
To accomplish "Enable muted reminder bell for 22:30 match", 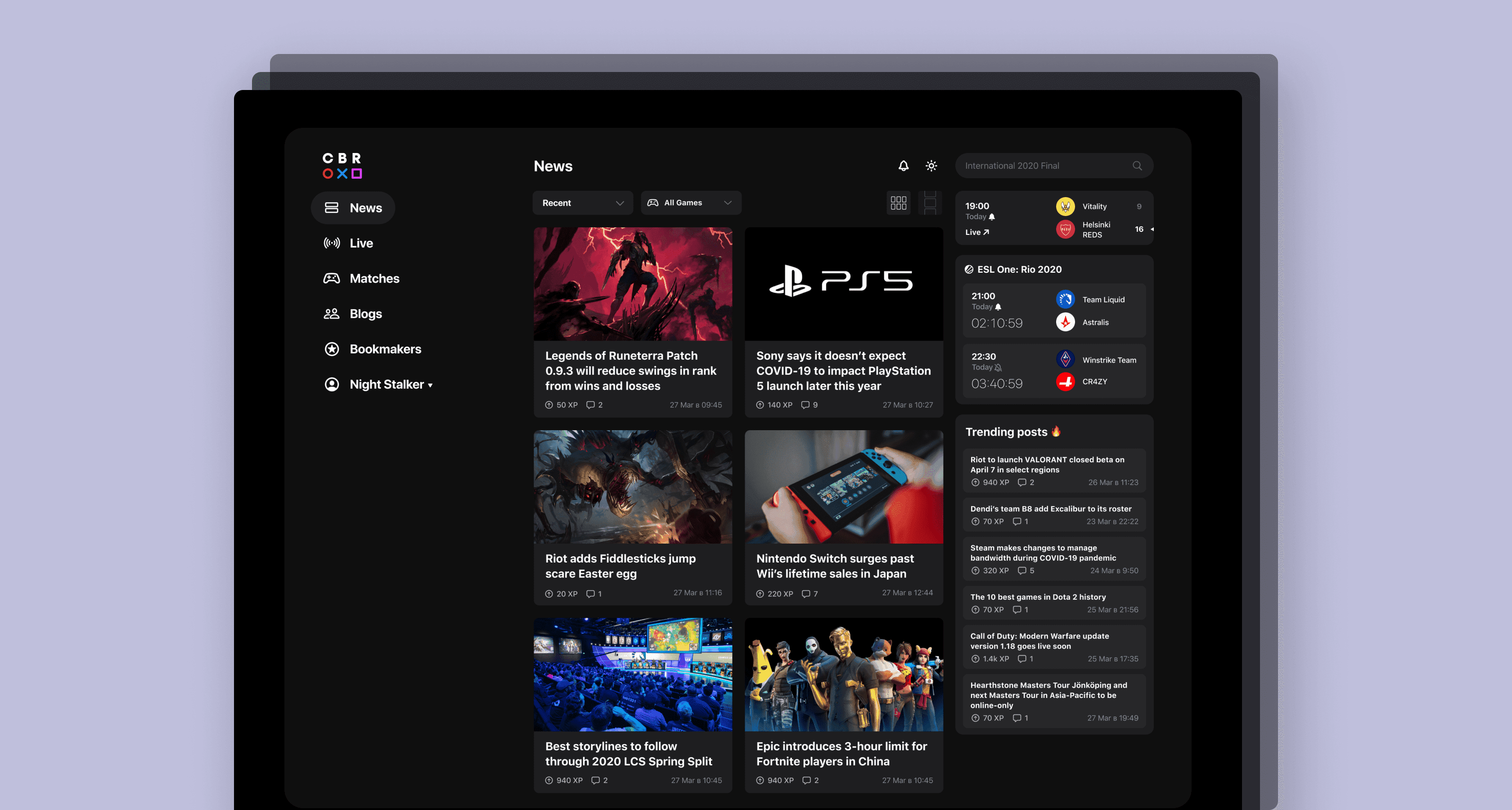I will point(998,368).
